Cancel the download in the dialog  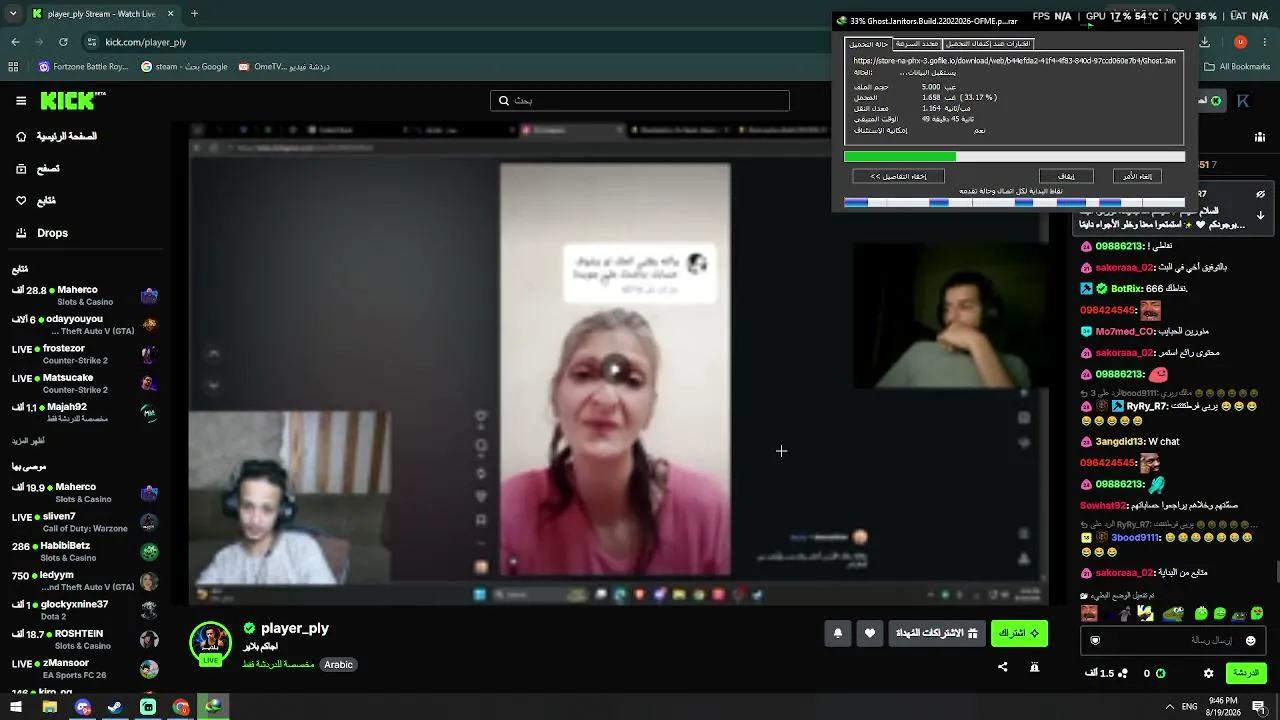[1137, 176]
